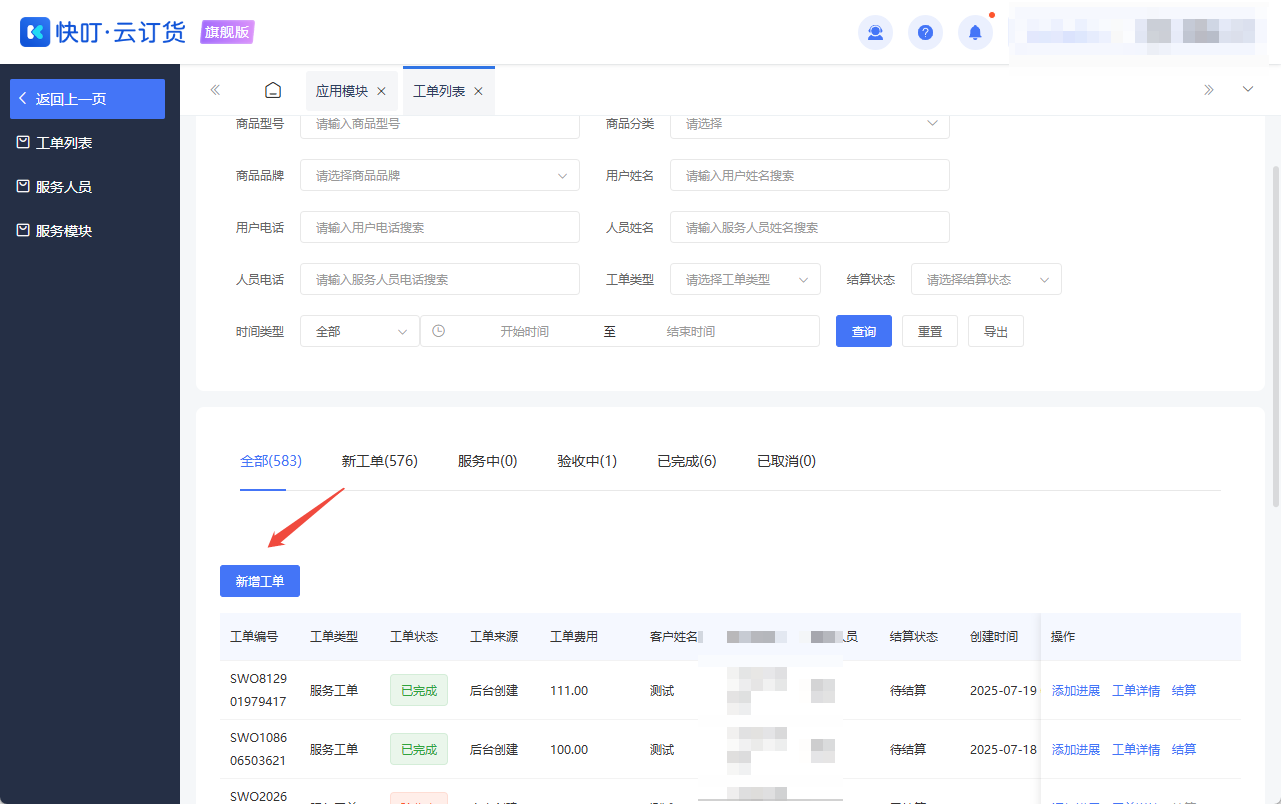Click the 新增工单 button
The height and width of the screenshot is (804, 1281).
click(x=260, y=581)
